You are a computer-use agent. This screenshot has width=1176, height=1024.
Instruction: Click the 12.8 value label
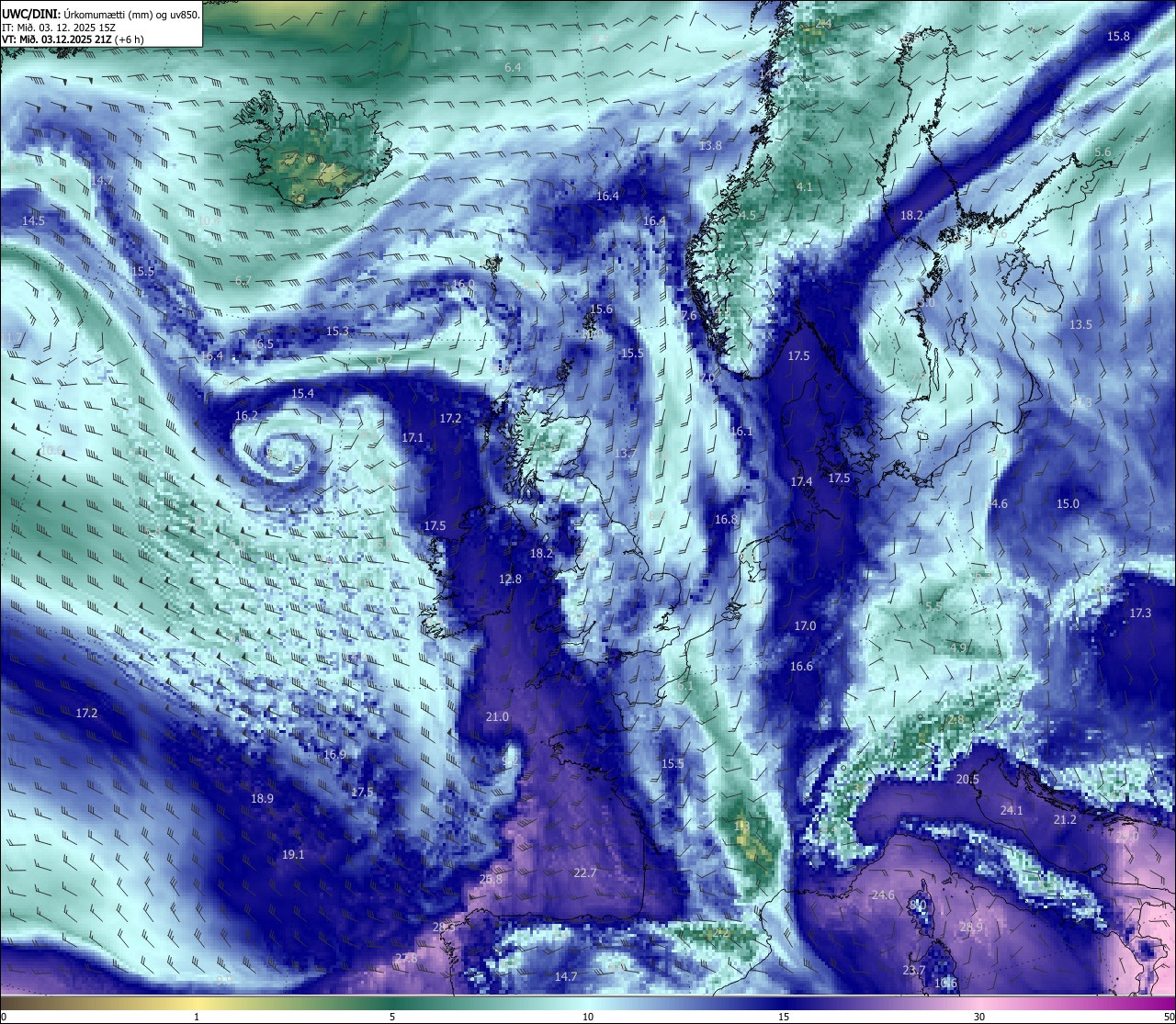pos(510,580)
